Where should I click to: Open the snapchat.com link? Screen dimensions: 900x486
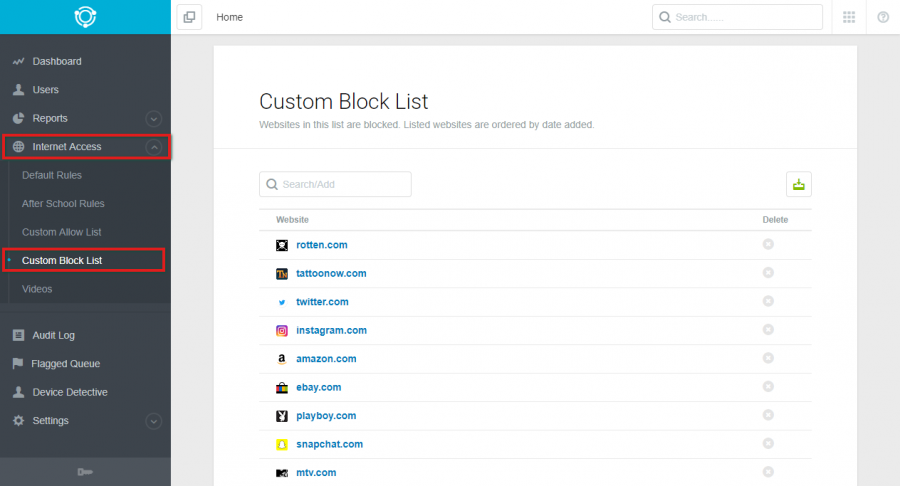[x=329, y=444]
